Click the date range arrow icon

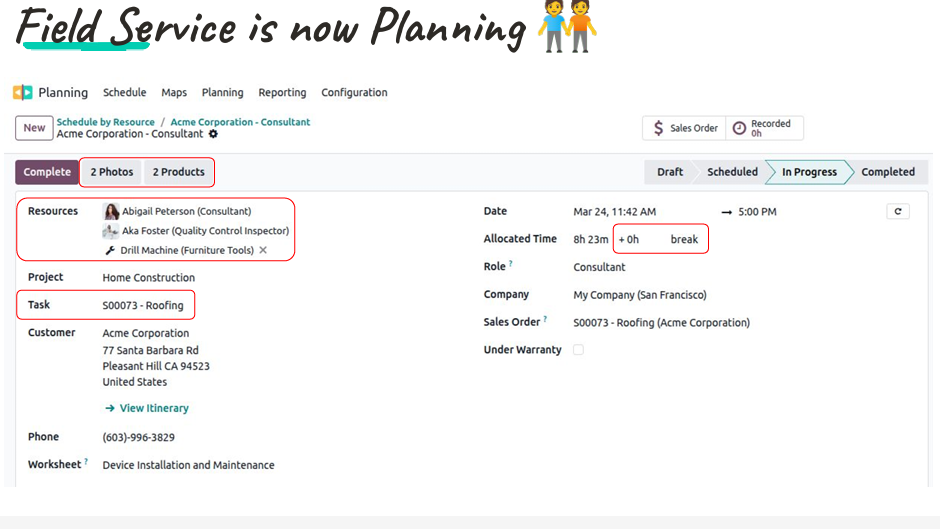tap(727, 212)
